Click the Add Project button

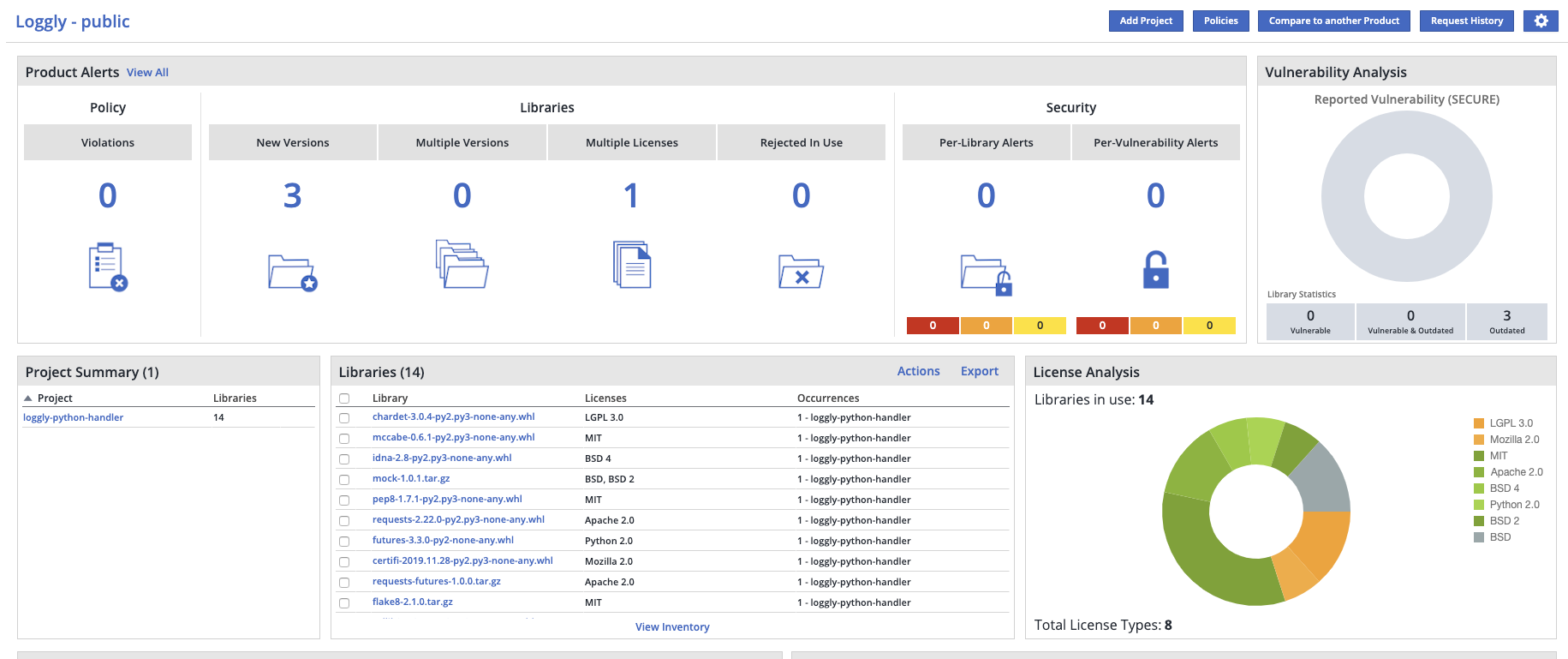1146,21
